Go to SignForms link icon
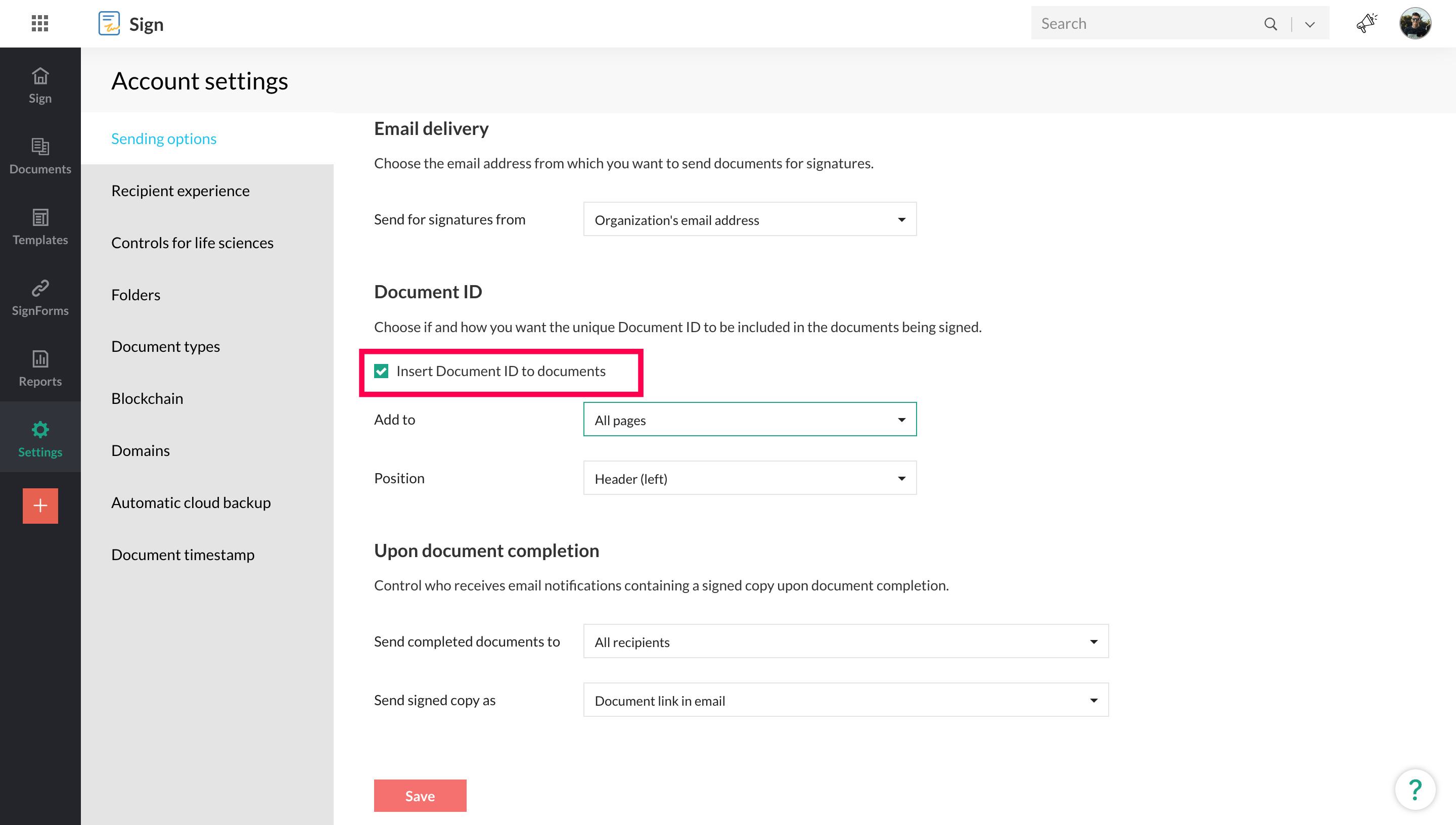1456x825 pixels. [x=39, y=297]
